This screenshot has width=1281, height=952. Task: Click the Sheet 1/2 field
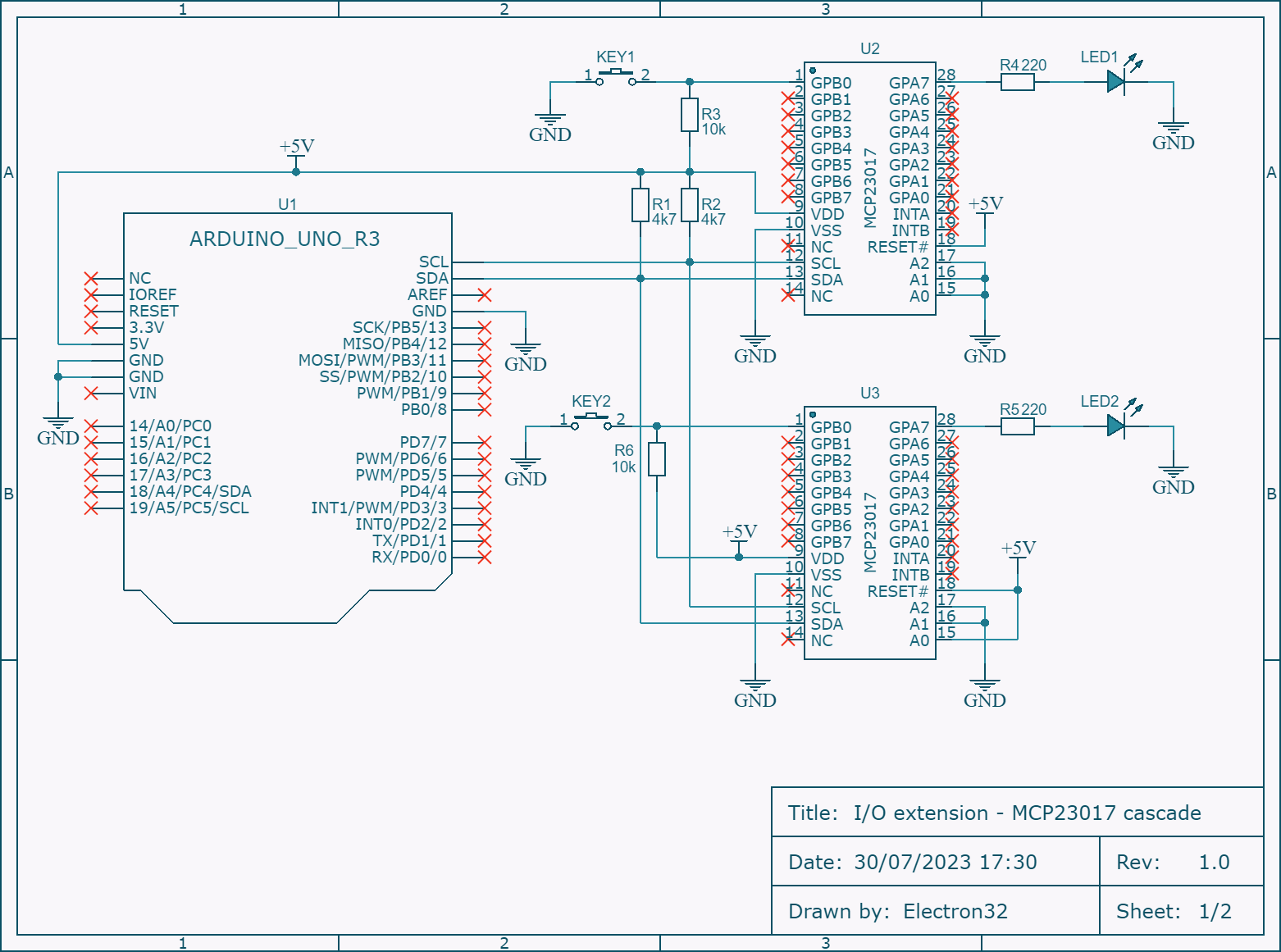pyautogui.click(x=1174, y=911)
